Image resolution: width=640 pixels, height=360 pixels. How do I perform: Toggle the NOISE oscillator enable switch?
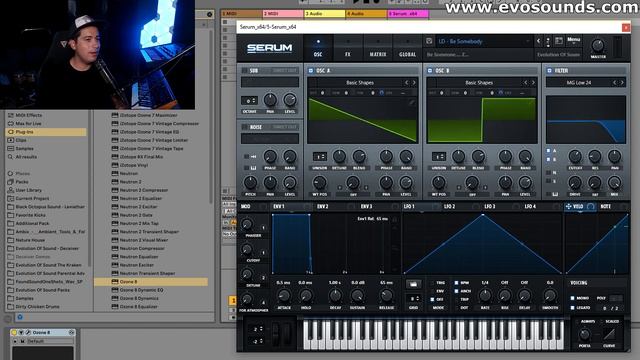click(x=245, y=127)
